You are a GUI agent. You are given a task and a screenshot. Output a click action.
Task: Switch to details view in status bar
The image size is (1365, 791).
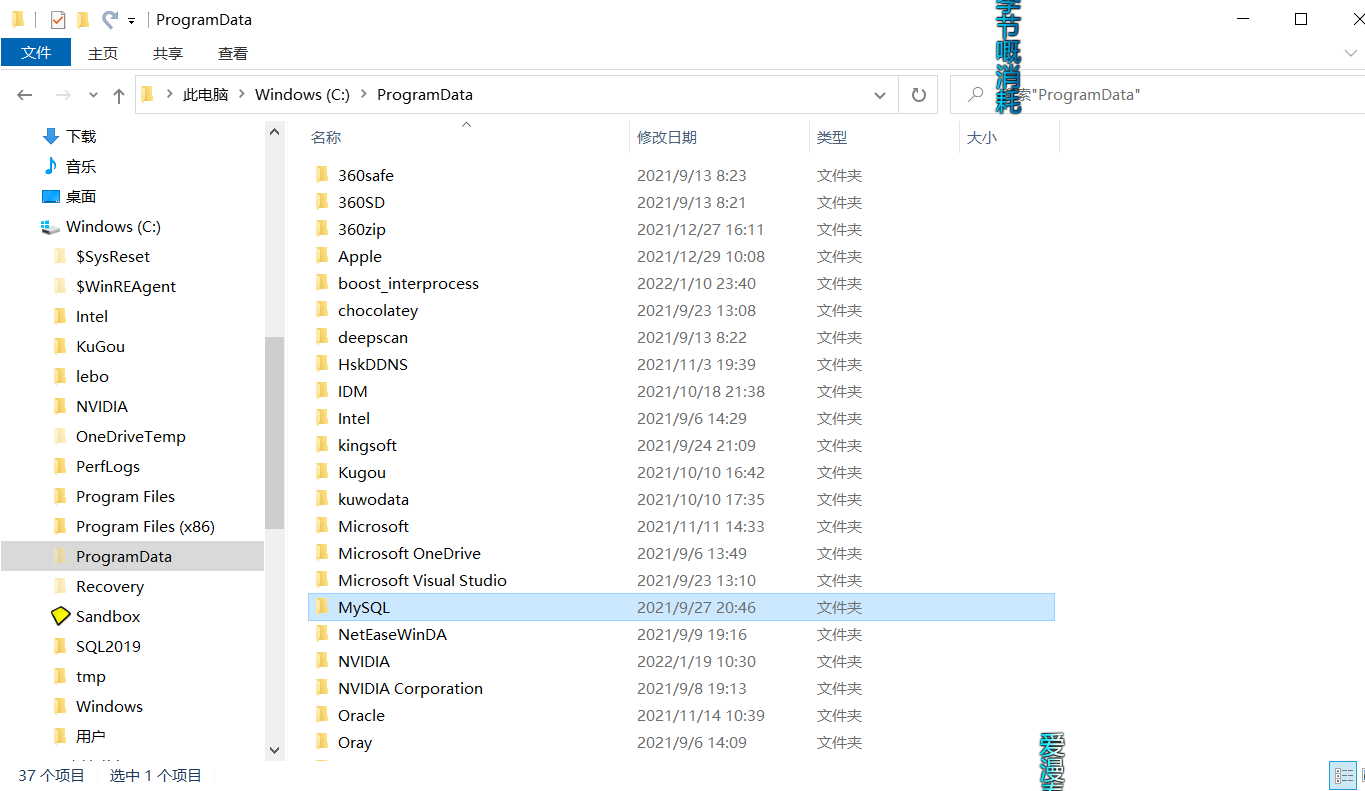1343,775
